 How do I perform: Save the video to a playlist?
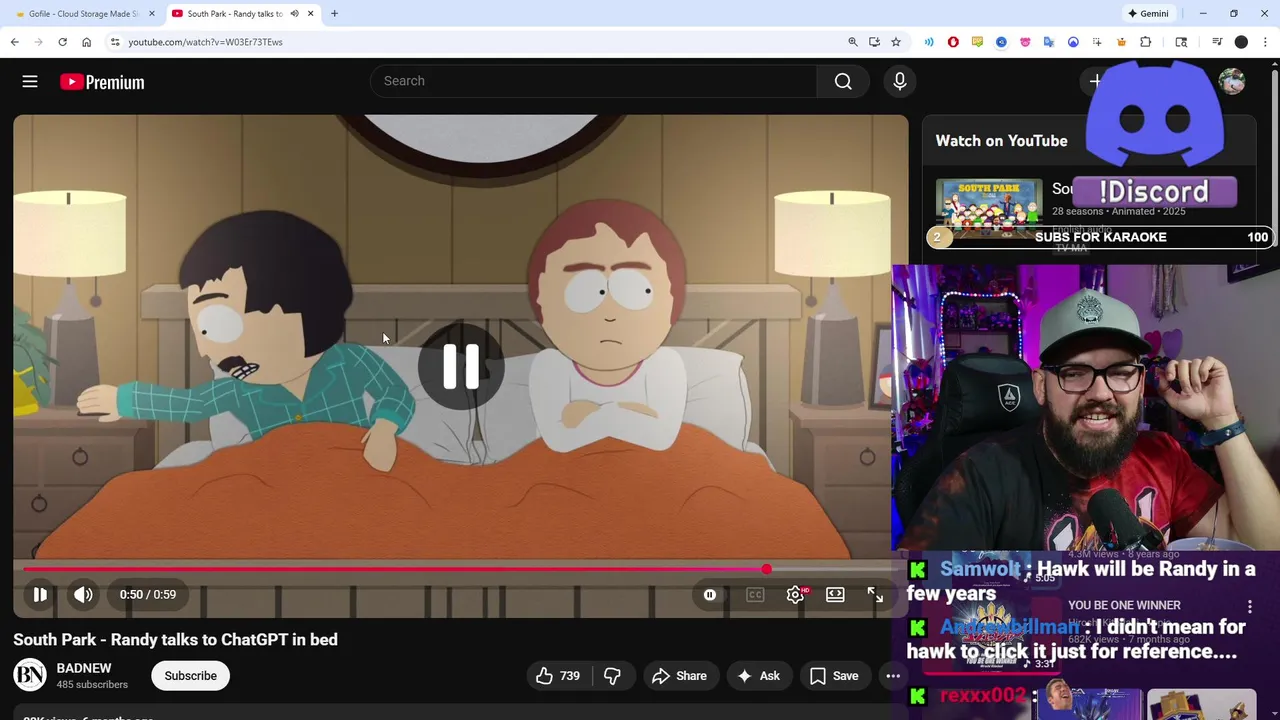coord(834,676)
